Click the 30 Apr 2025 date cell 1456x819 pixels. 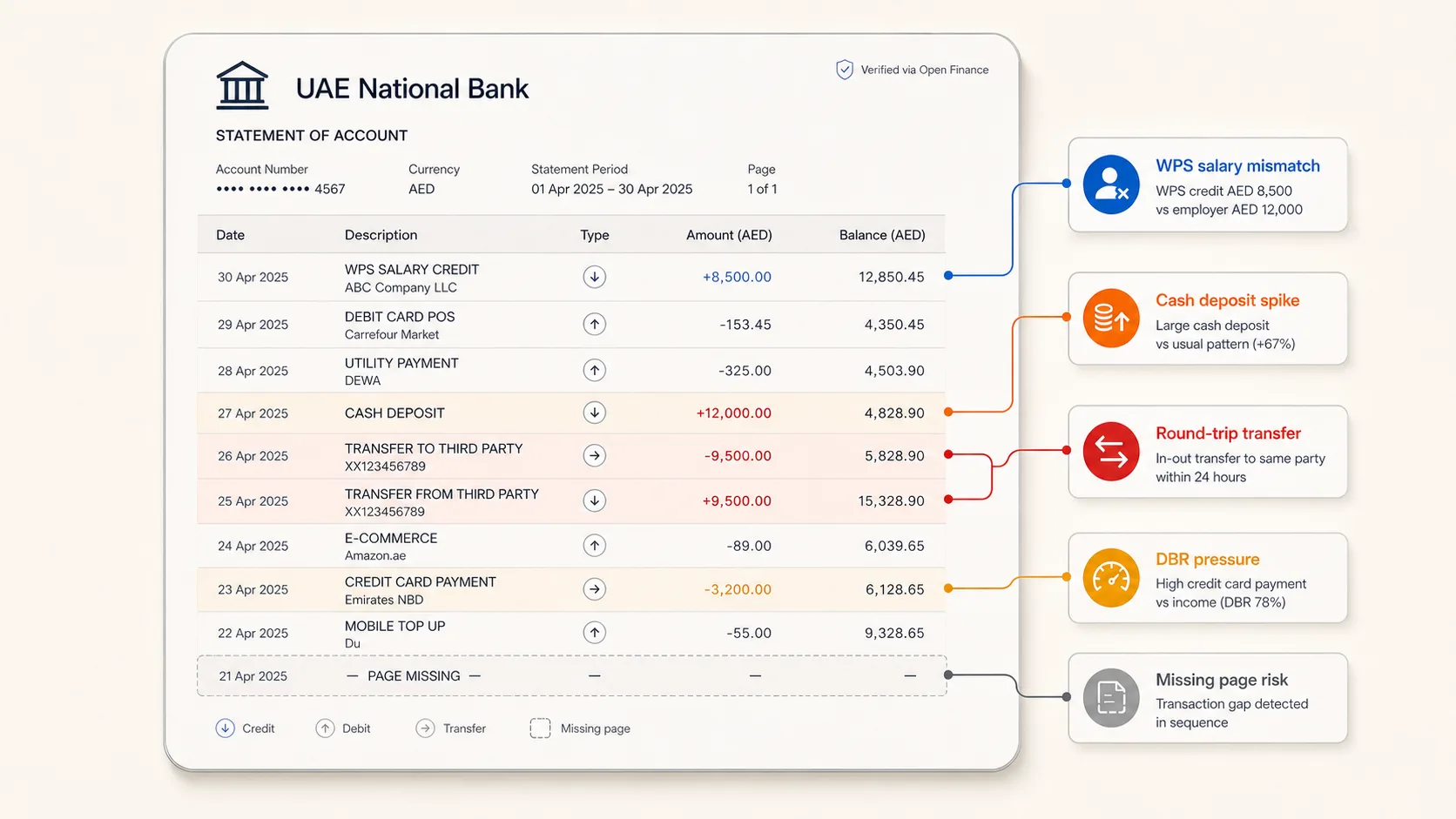253,277
